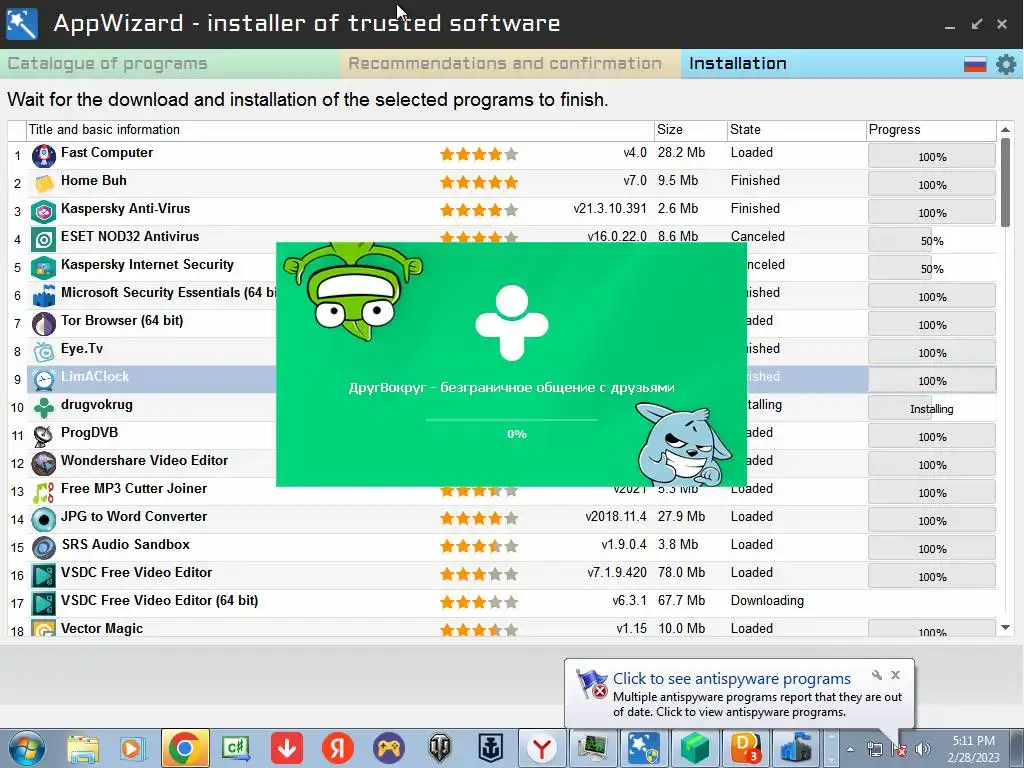The height and width of the screenshot is (768, 1024).
Task: Click version v21.3.10.391 text
Action: [x=610, y=208]
